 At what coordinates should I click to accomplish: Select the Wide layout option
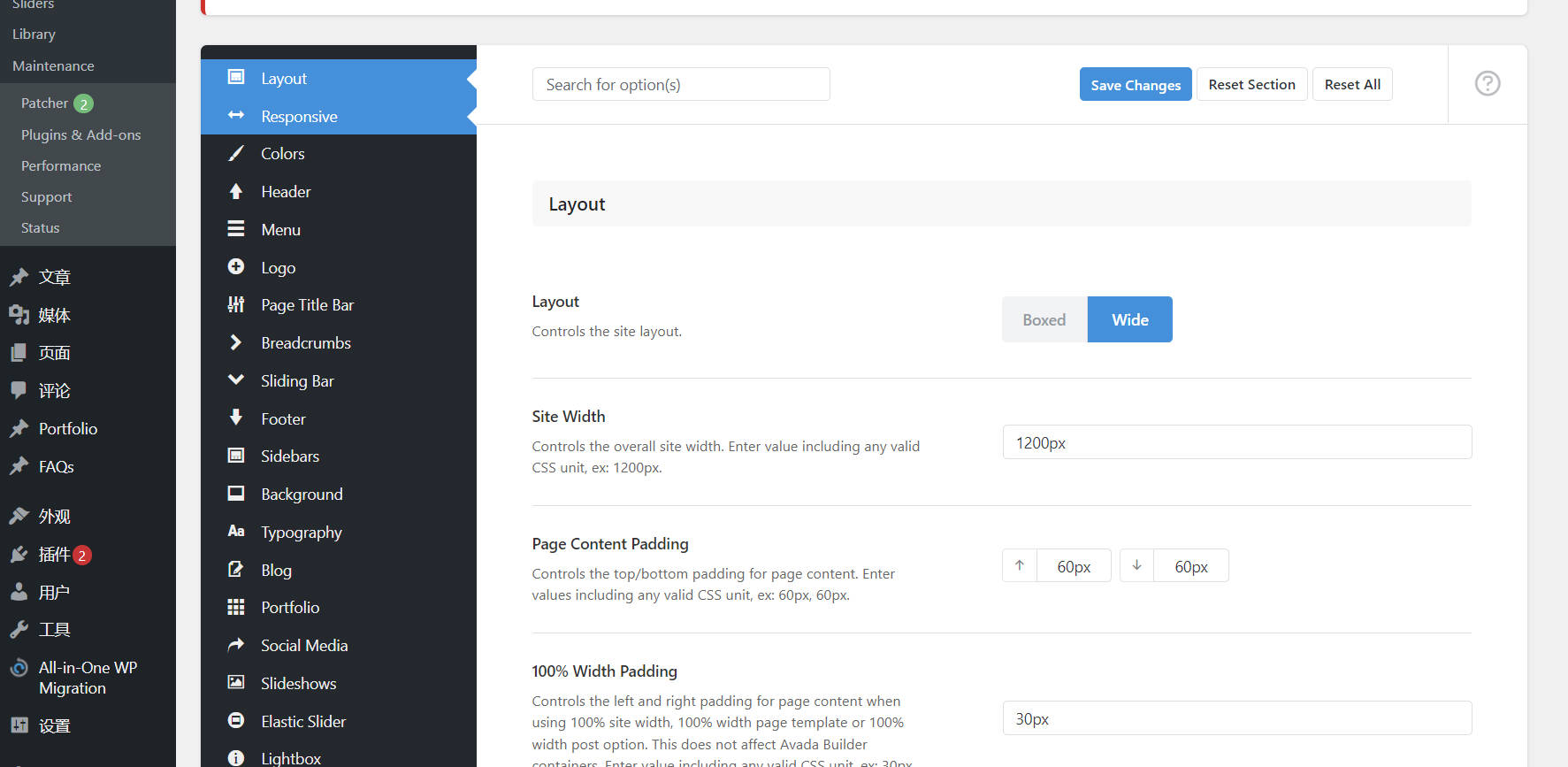click(x=1130, y=319)
